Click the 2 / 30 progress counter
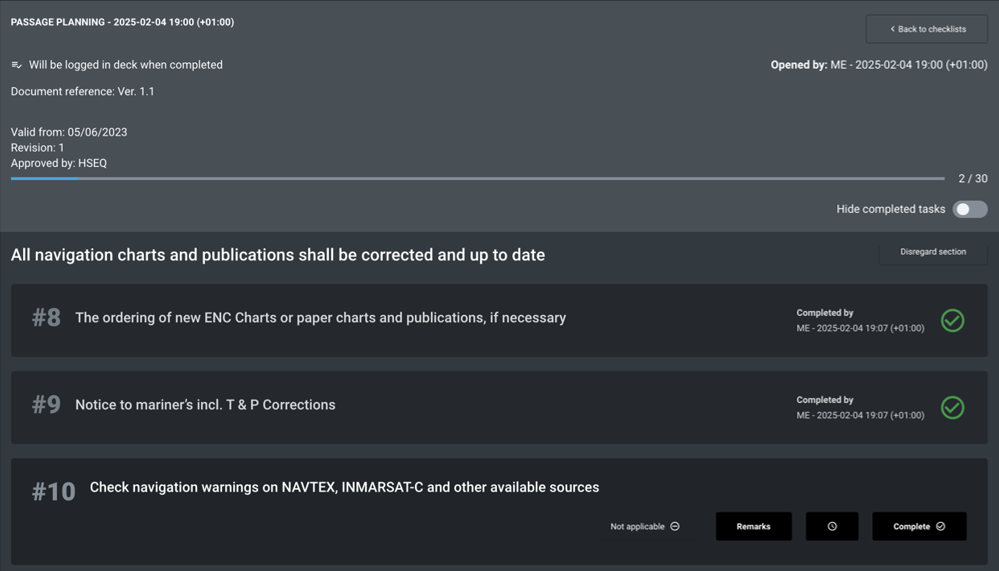The width and height of the screenshot is (999, 571). click(x=972, y=179)
